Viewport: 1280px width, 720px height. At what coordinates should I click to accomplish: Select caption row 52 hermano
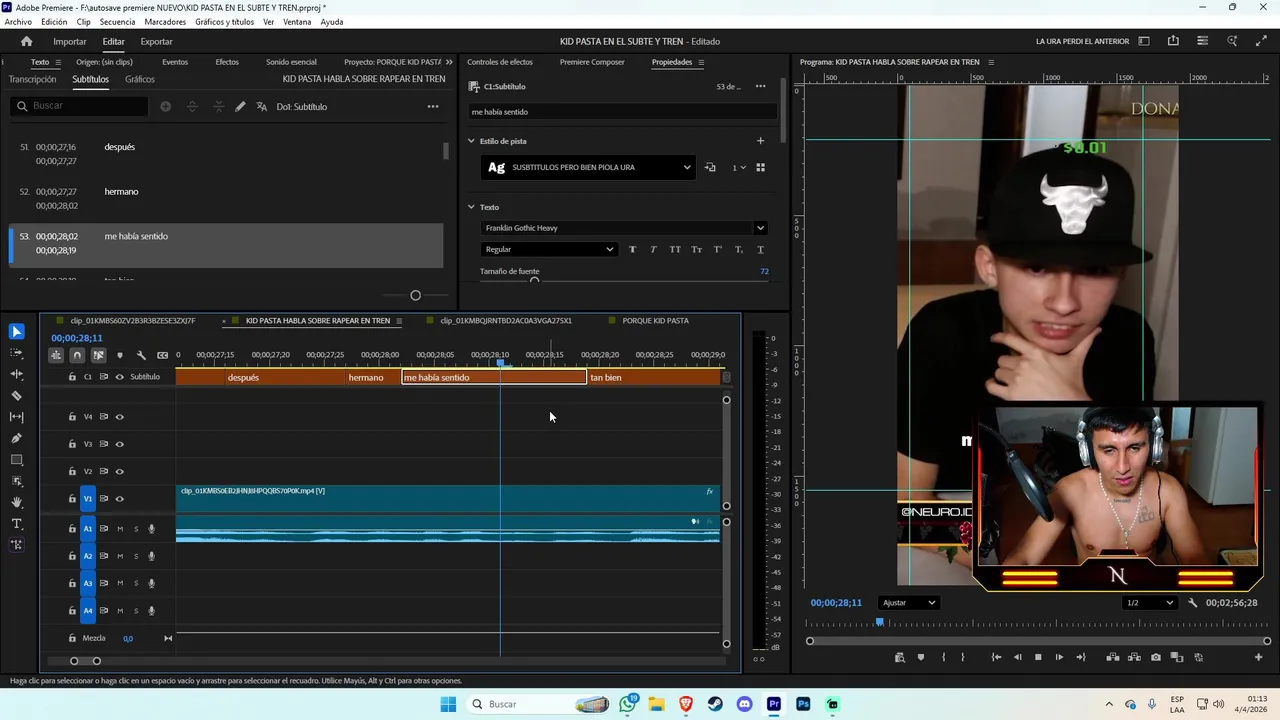tap(226, 198)
